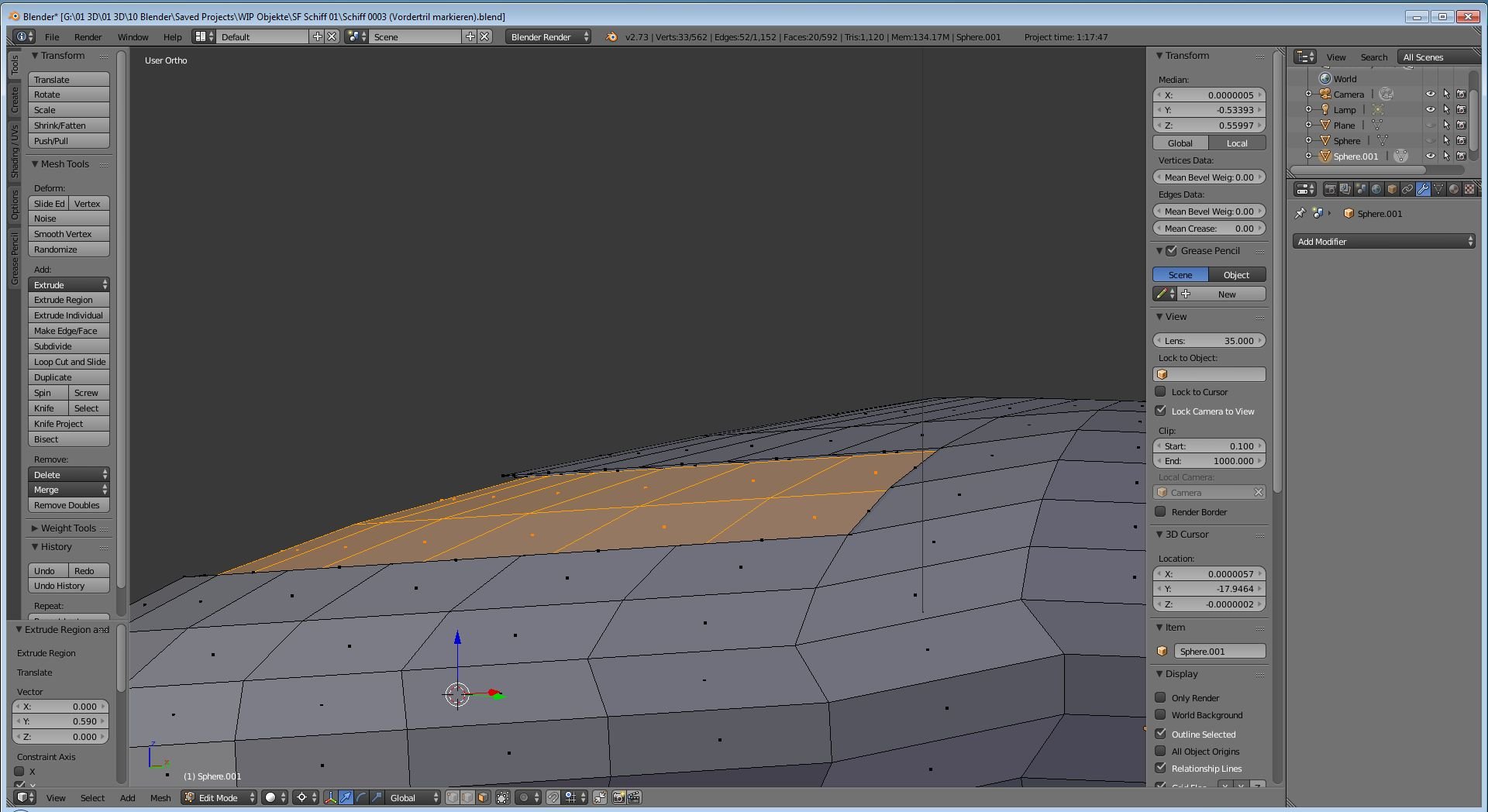
Task: Toggle limit selection to visible
Action: click(503, 797)
